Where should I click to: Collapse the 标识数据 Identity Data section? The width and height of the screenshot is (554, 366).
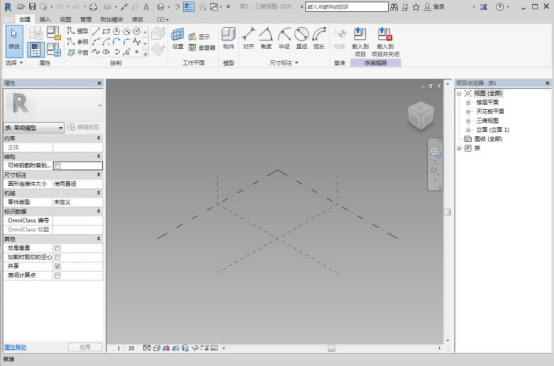pos(99,211)
